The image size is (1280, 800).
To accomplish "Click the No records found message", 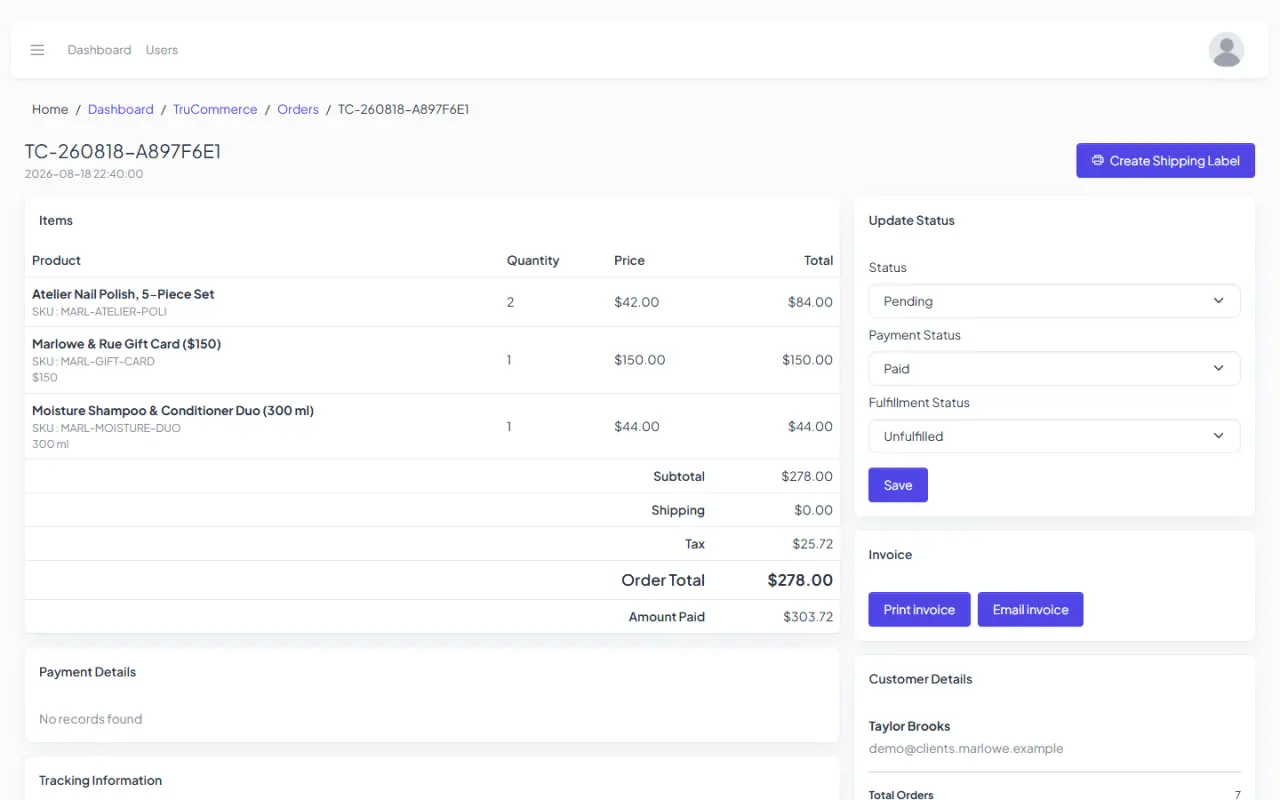I will click(90, 719).
